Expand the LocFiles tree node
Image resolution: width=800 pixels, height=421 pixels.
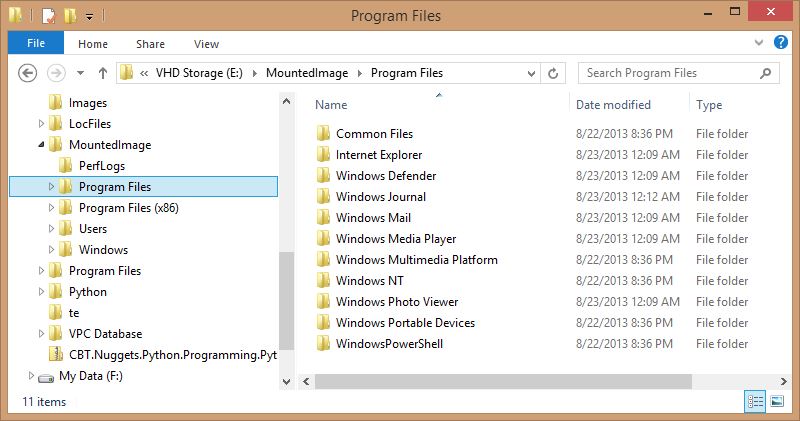(41, 123)
